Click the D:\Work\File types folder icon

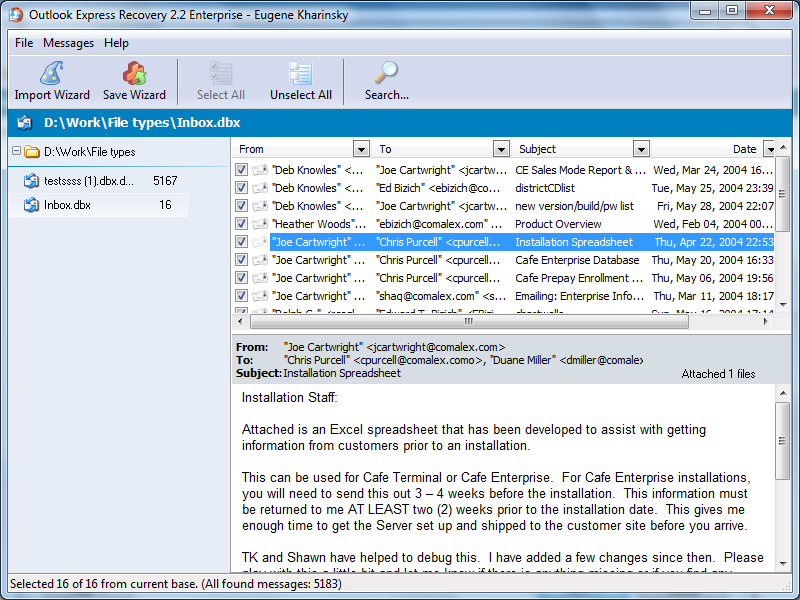pyautogui.click(x=32, y=152)
